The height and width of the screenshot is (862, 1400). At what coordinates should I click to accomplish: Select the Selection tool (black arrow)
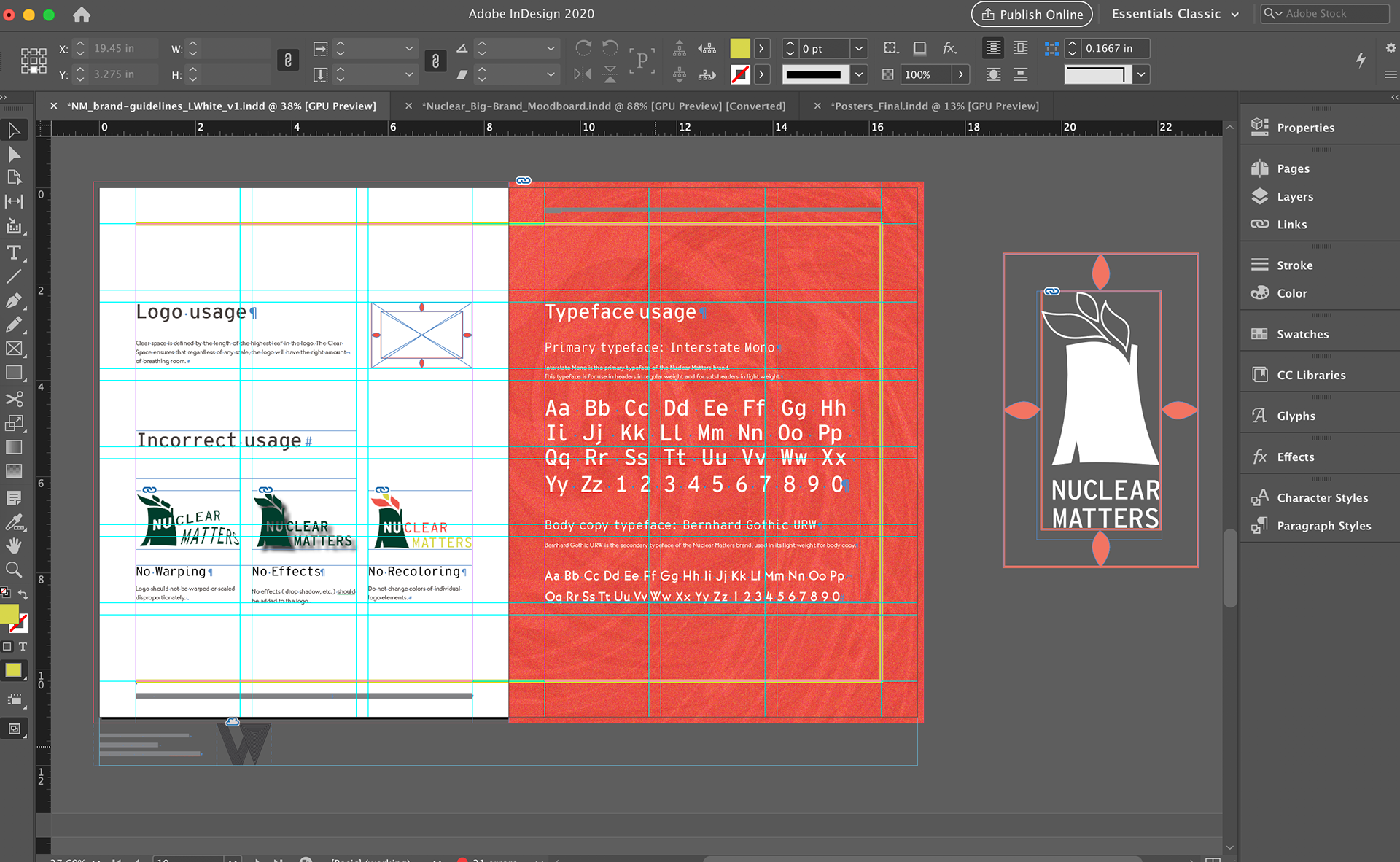pos(14,130)
